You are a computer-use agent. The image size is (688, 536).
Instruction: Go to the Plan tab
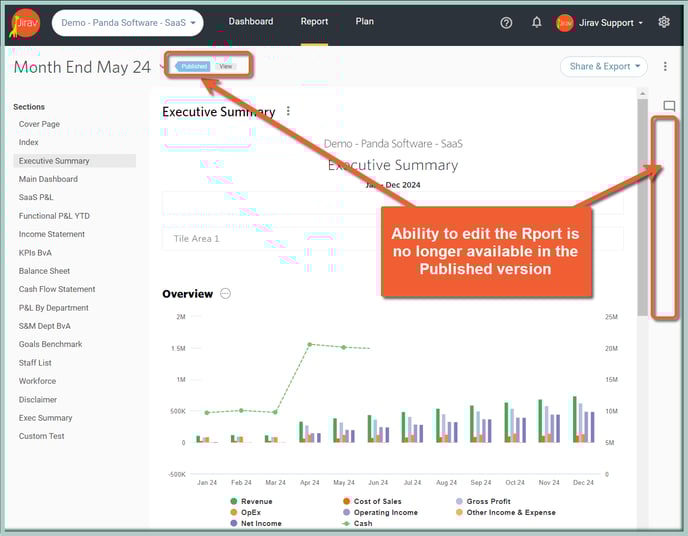coord(364,21)
